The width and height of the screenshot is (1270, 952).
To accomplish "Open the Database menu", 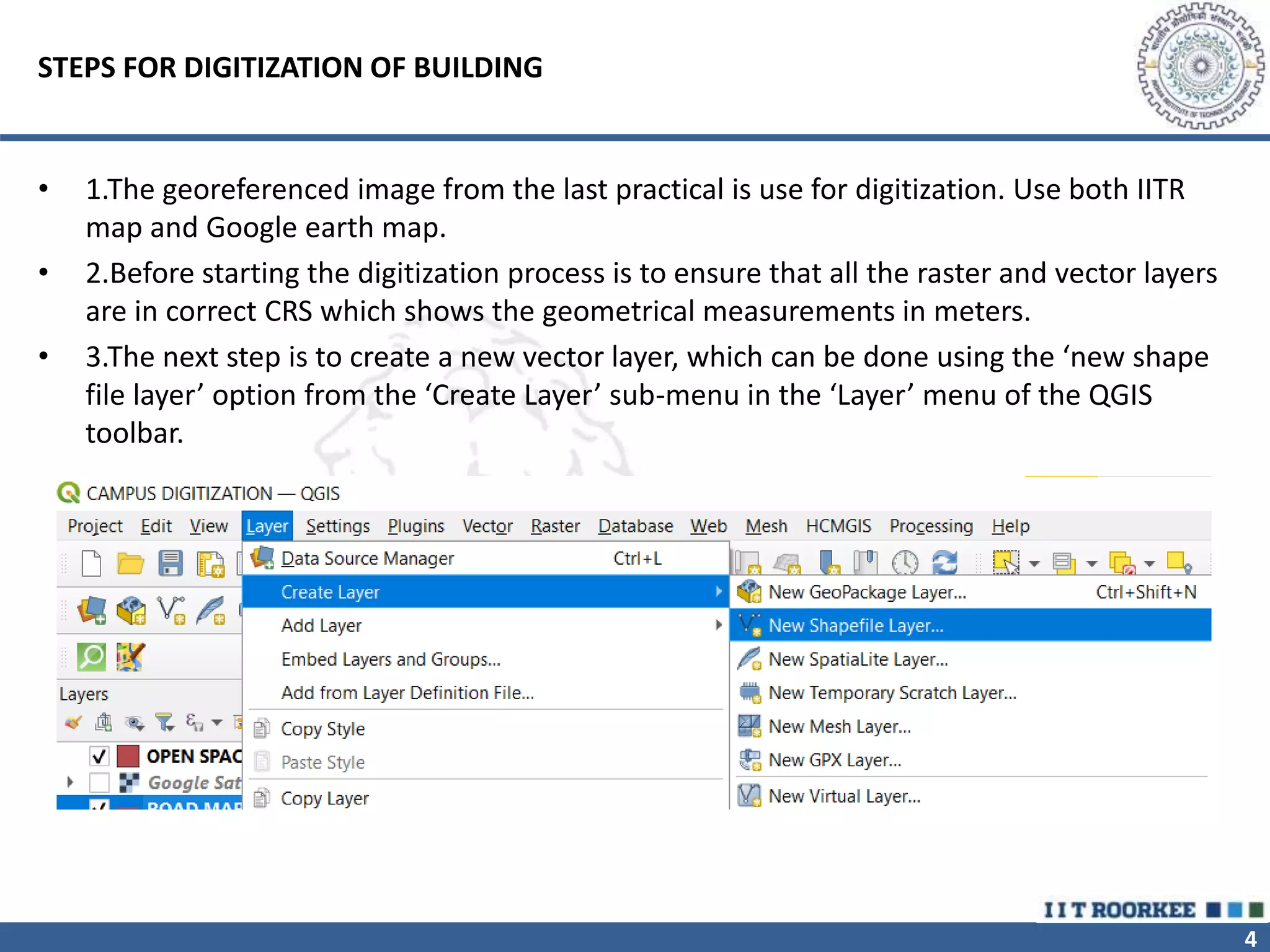I will point(635,526).
